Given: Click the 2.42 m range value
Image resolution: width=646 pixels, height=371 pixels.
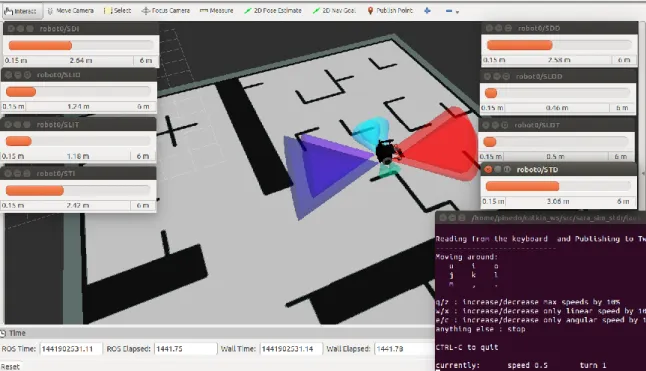Looking at the screenshot, I should (78, 205).
